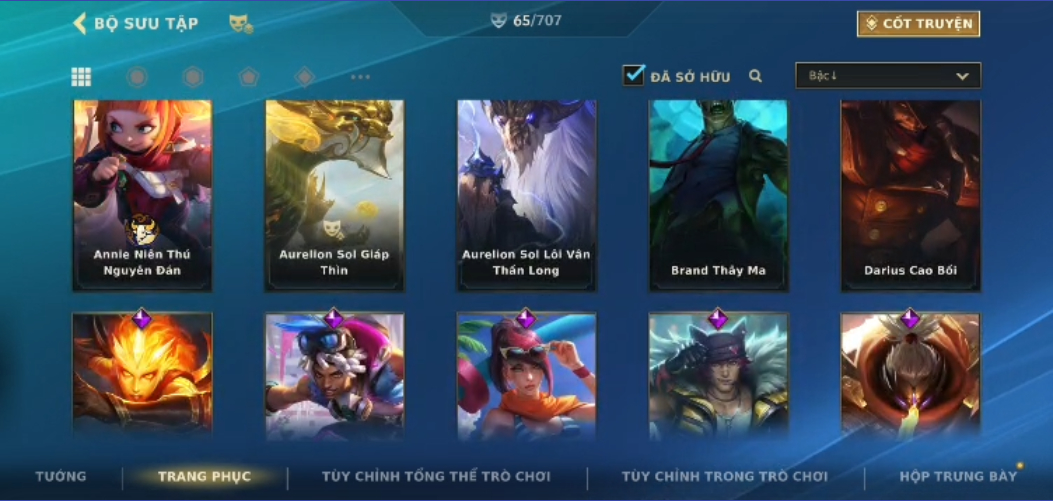
Task: Open the three-dots more filters icon
Action: (x=360, y=77)
